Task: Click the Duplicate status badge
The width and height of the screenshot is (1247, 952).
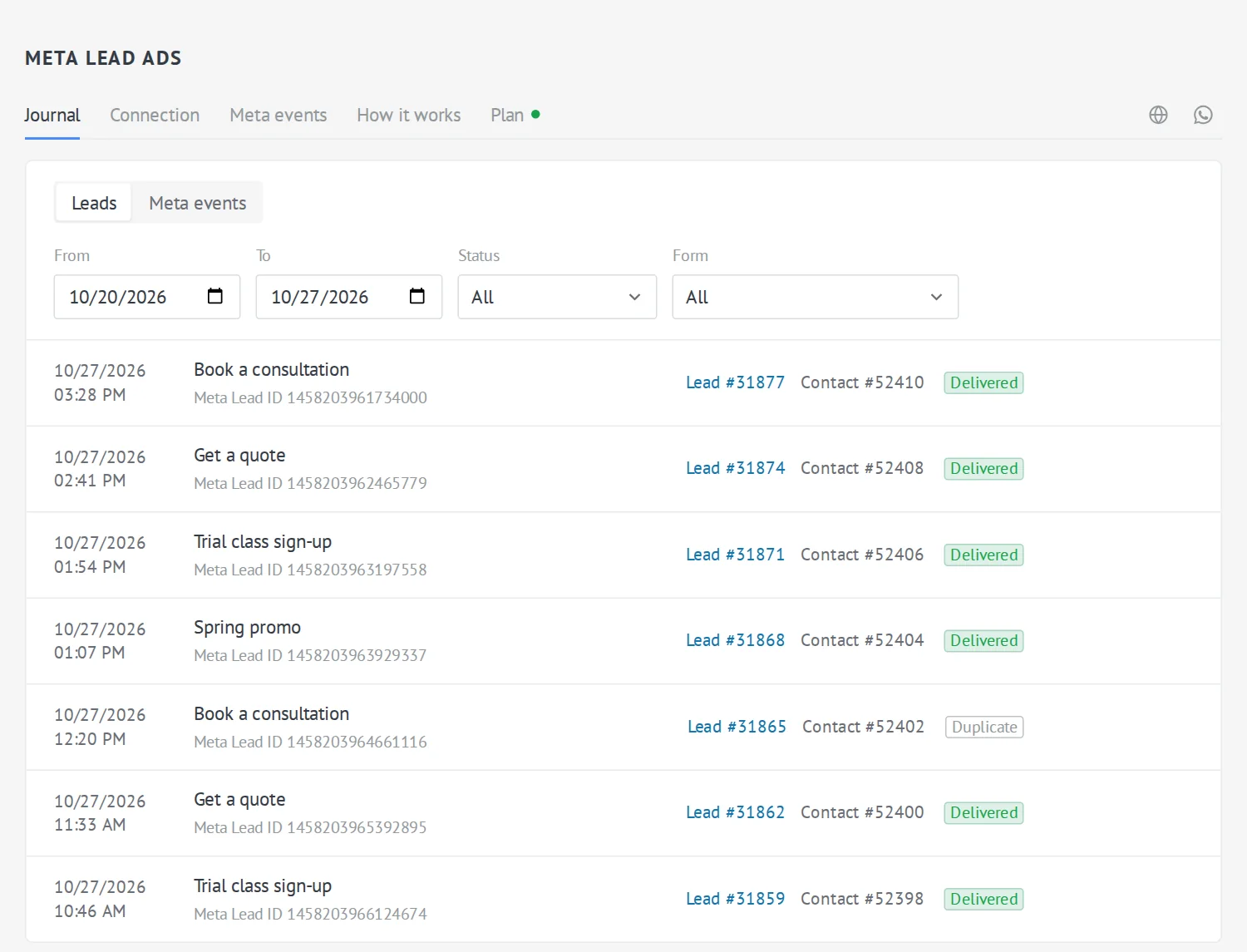Action: click(984, 727)
